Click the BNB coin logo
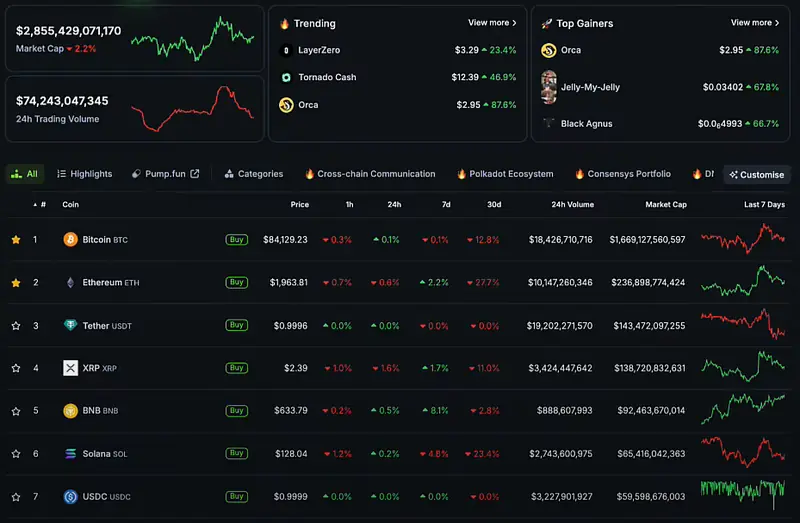Image resolution: width=800 pixels, height=523 pixels. point(70,410)
